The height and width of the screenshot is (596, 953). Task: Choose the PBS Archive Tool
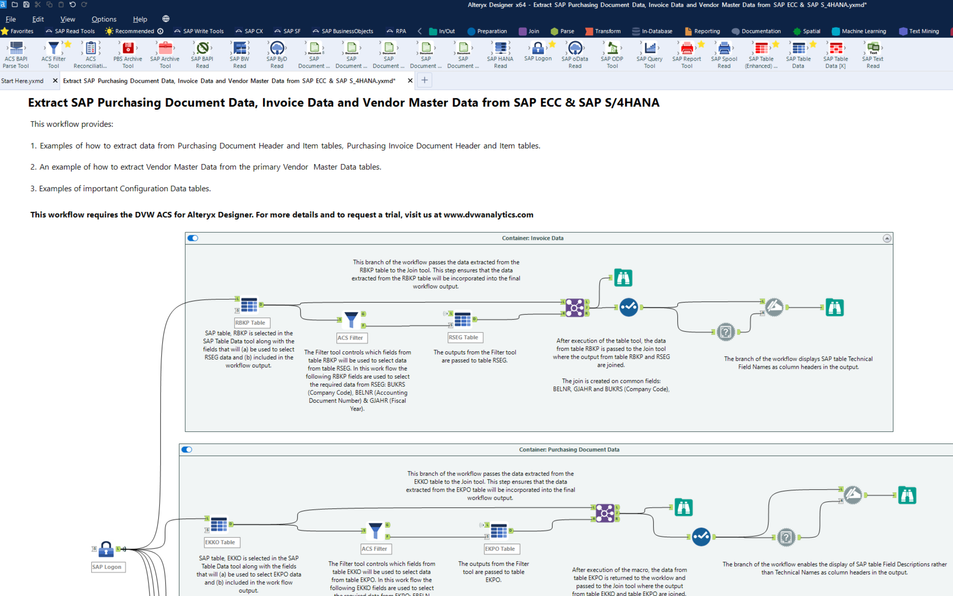pyautogui.click(x=128, y=55)
